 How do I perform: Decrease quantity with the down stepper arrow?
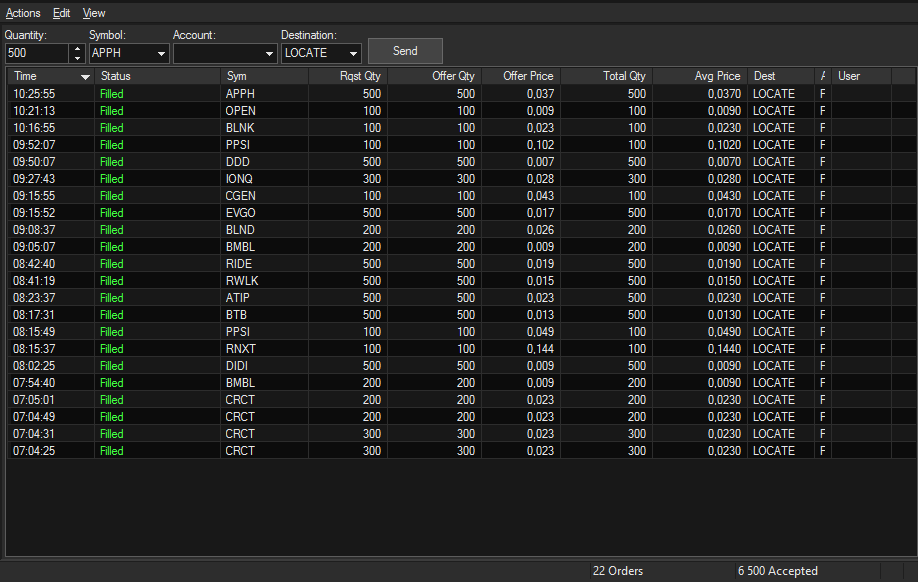click(x=78, y=58)
